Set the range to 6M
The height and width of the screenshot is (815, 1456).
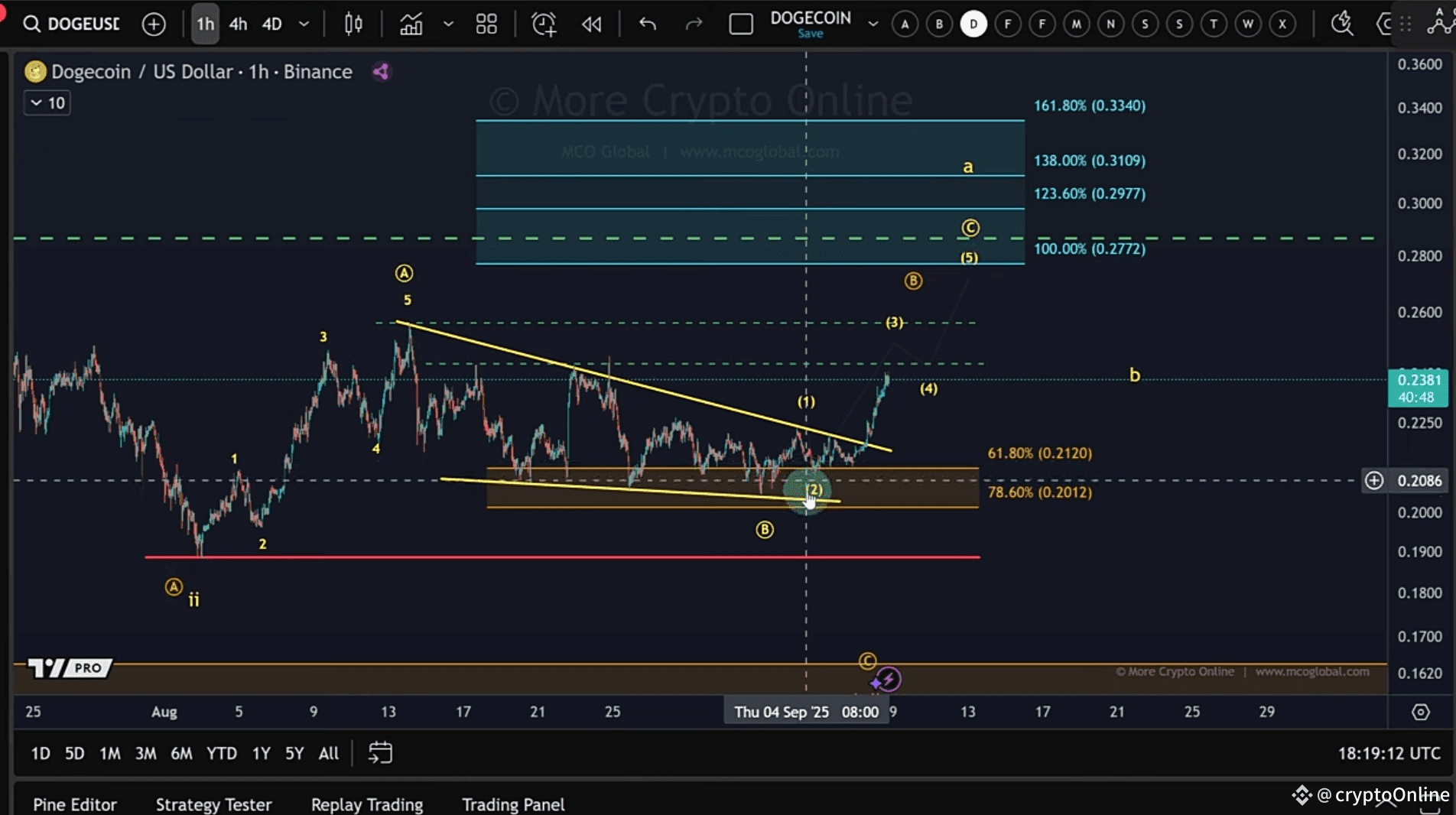pyautogui.click(x=181, y=753)
